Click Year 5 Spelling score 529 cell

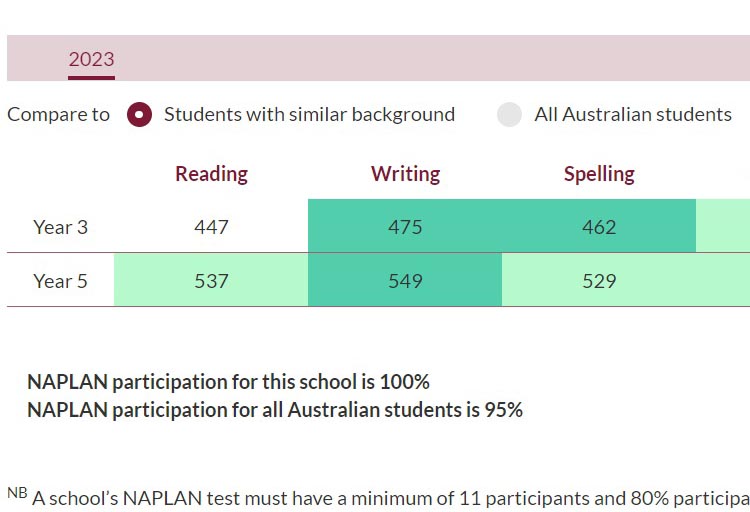[599, 280]
